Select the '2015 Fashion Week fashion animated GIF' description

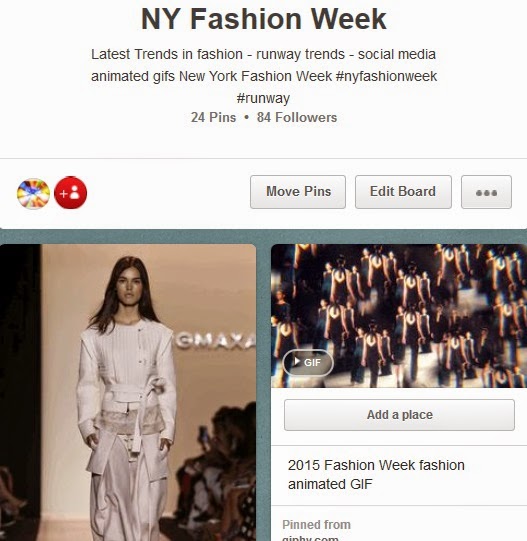click(x=376, y=474)
